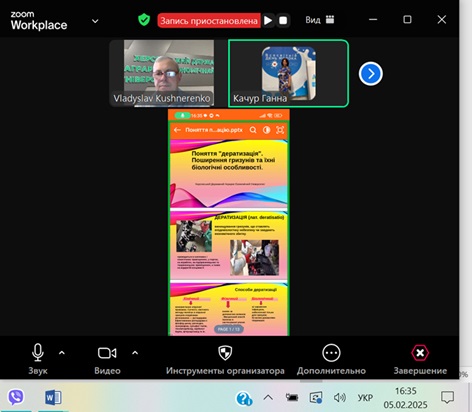This screenshot has width=472, height=412.
Task: Expand video options chevron next to Видео
Action: tap(135, 353)
